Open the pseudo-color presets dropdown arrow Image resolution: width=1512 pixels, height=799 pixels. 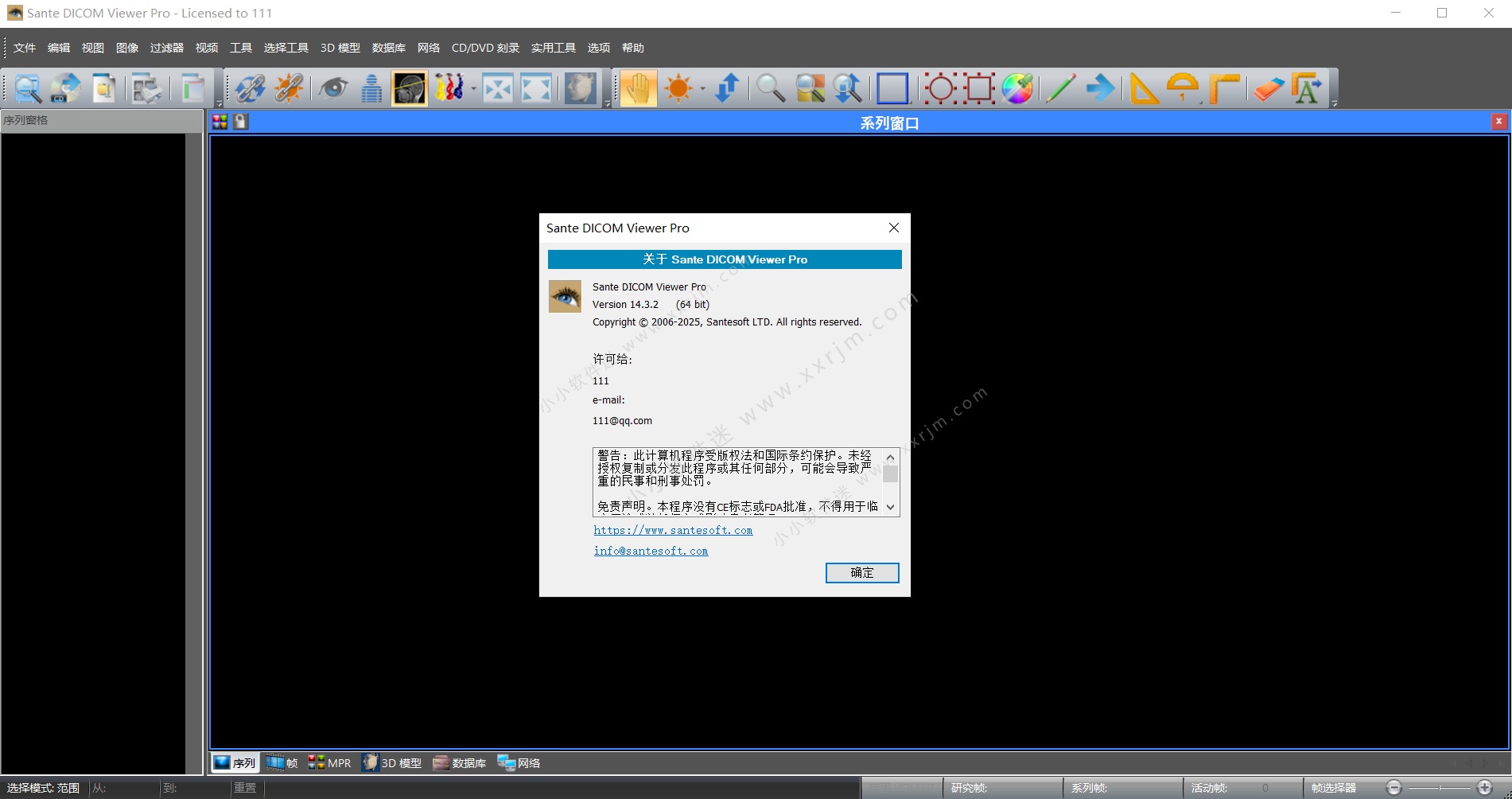472,88
